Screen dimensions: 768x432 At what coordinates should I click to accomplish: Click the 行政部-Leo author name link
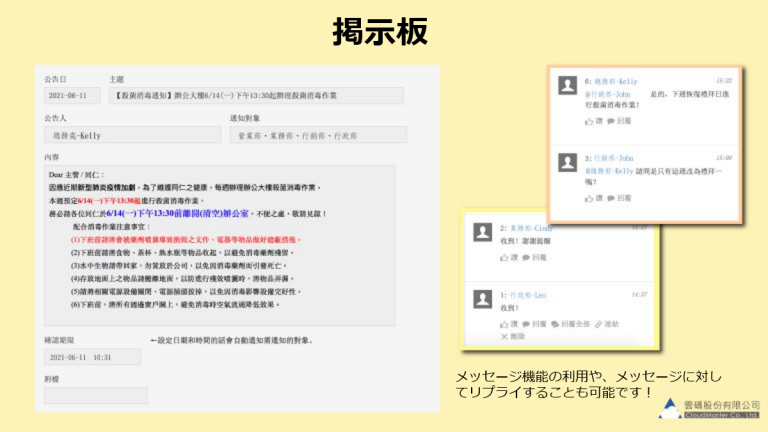tap(530, 295)
